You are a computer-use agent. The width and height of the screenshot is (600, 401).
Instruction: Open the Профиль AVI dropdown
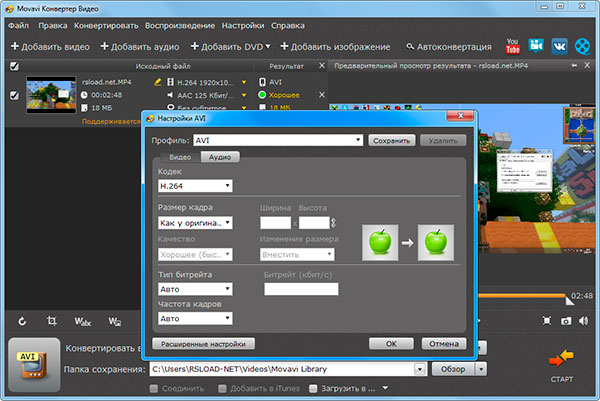click(x=278, y=140)
